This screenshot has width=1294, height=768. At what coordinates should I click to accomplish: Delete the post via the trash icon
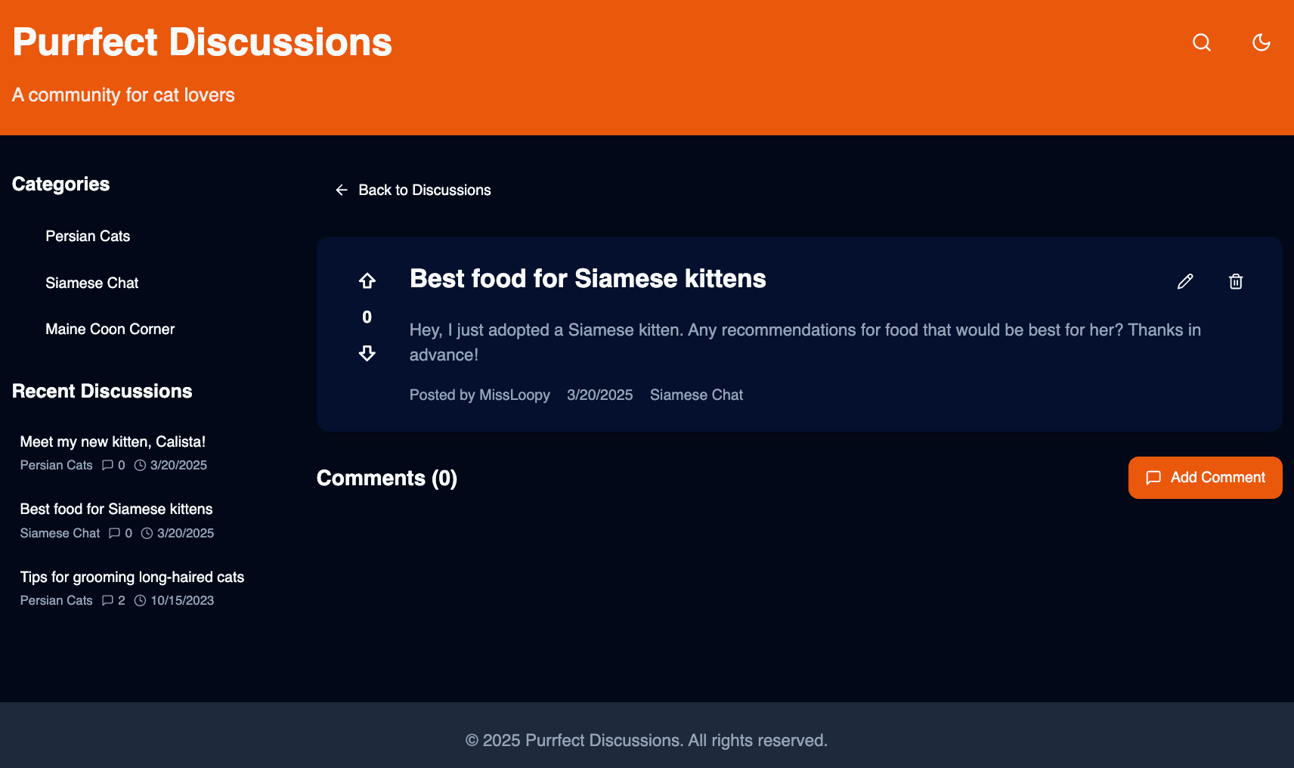[1235, 281]
